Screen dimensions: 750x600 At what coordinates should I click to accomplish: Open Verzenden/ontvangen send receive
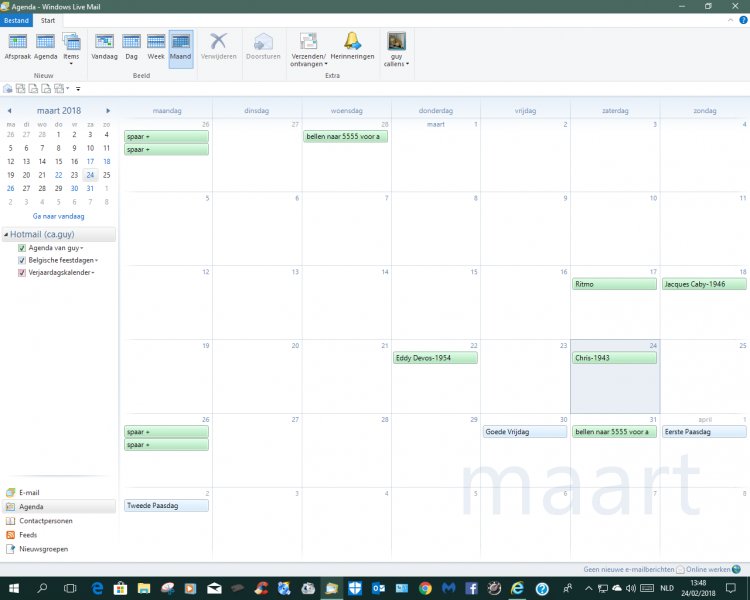[x=308, y=50]
